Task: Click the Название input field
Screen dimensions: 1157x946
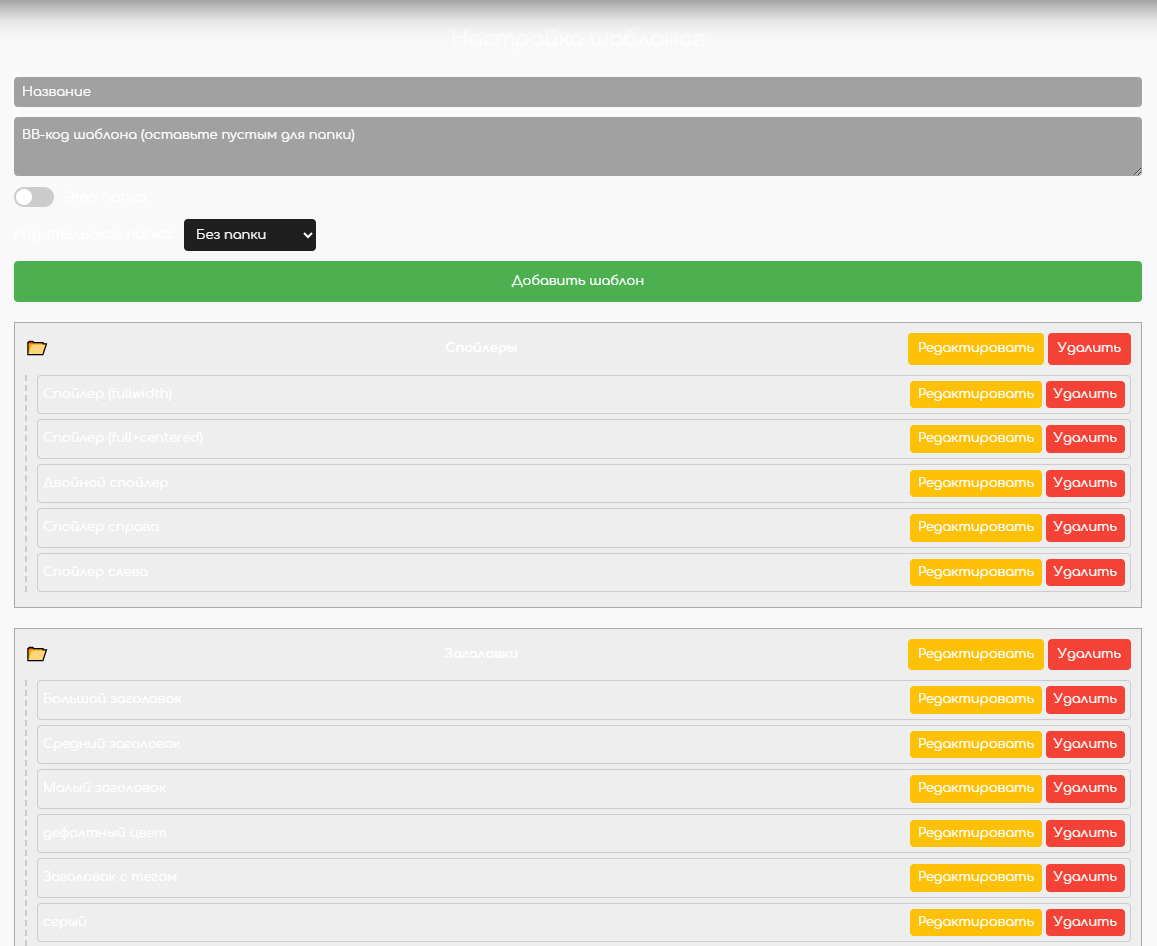Action: (577, 92)
